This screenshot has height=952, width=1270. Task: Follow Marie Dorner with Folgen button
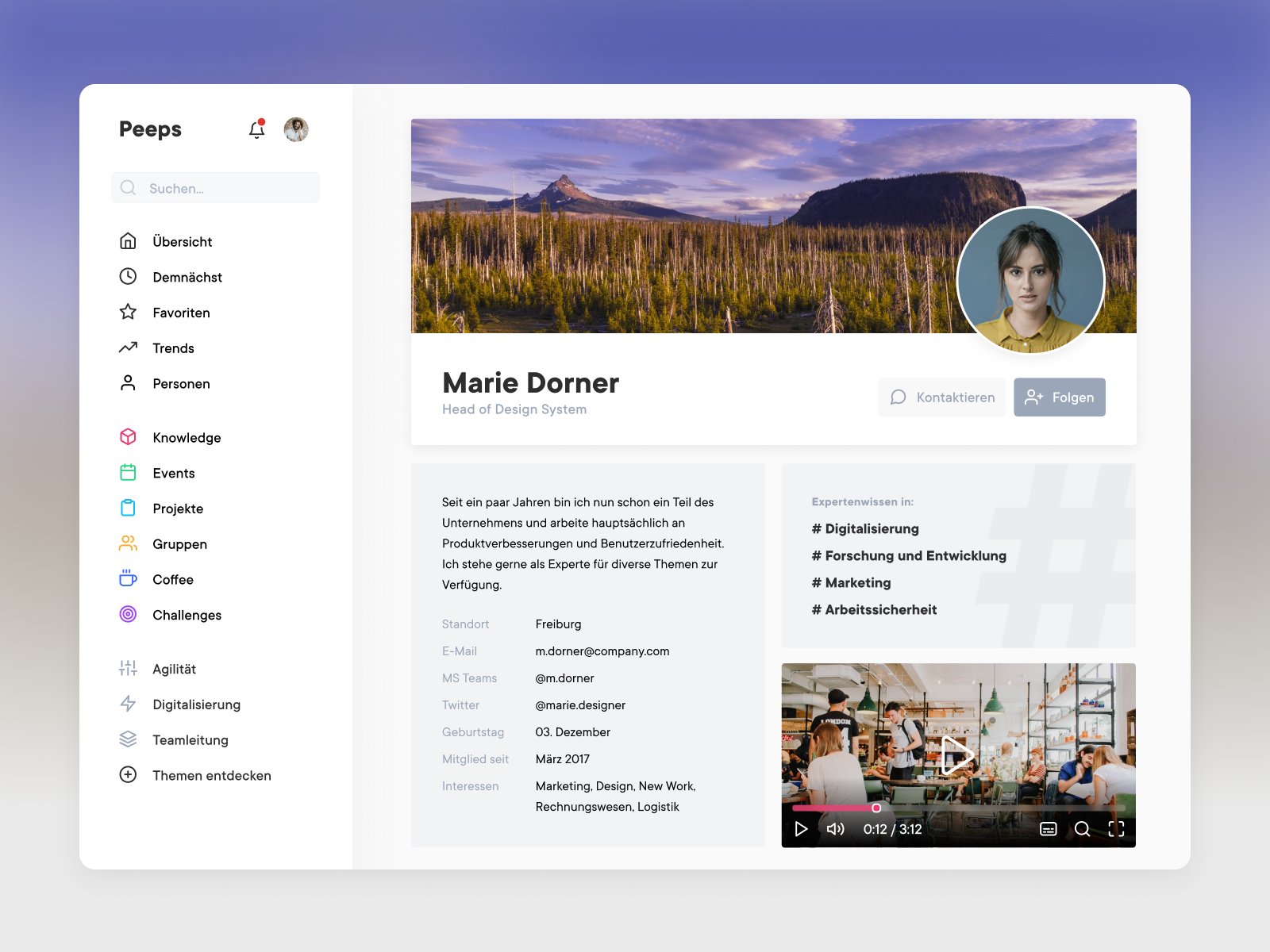1059,397
